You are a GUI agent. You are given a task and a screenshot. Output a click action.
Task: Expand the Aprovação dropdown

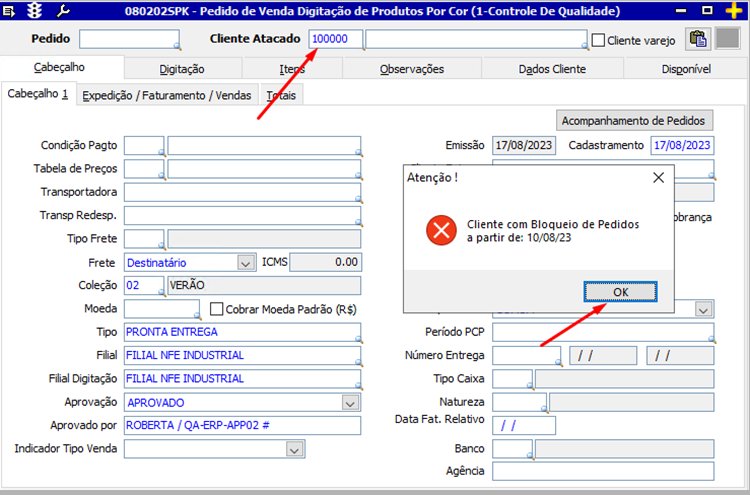351,403
